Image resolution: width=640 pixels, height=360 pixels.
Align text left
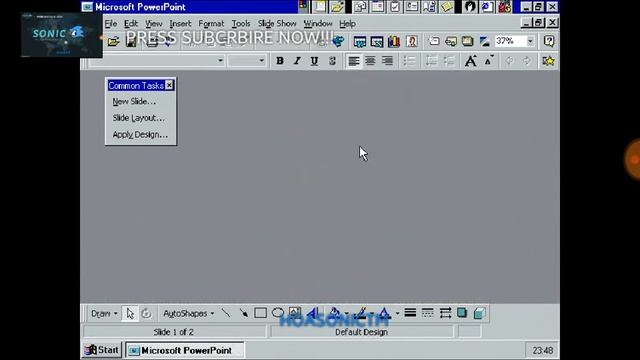click(354, 61)
